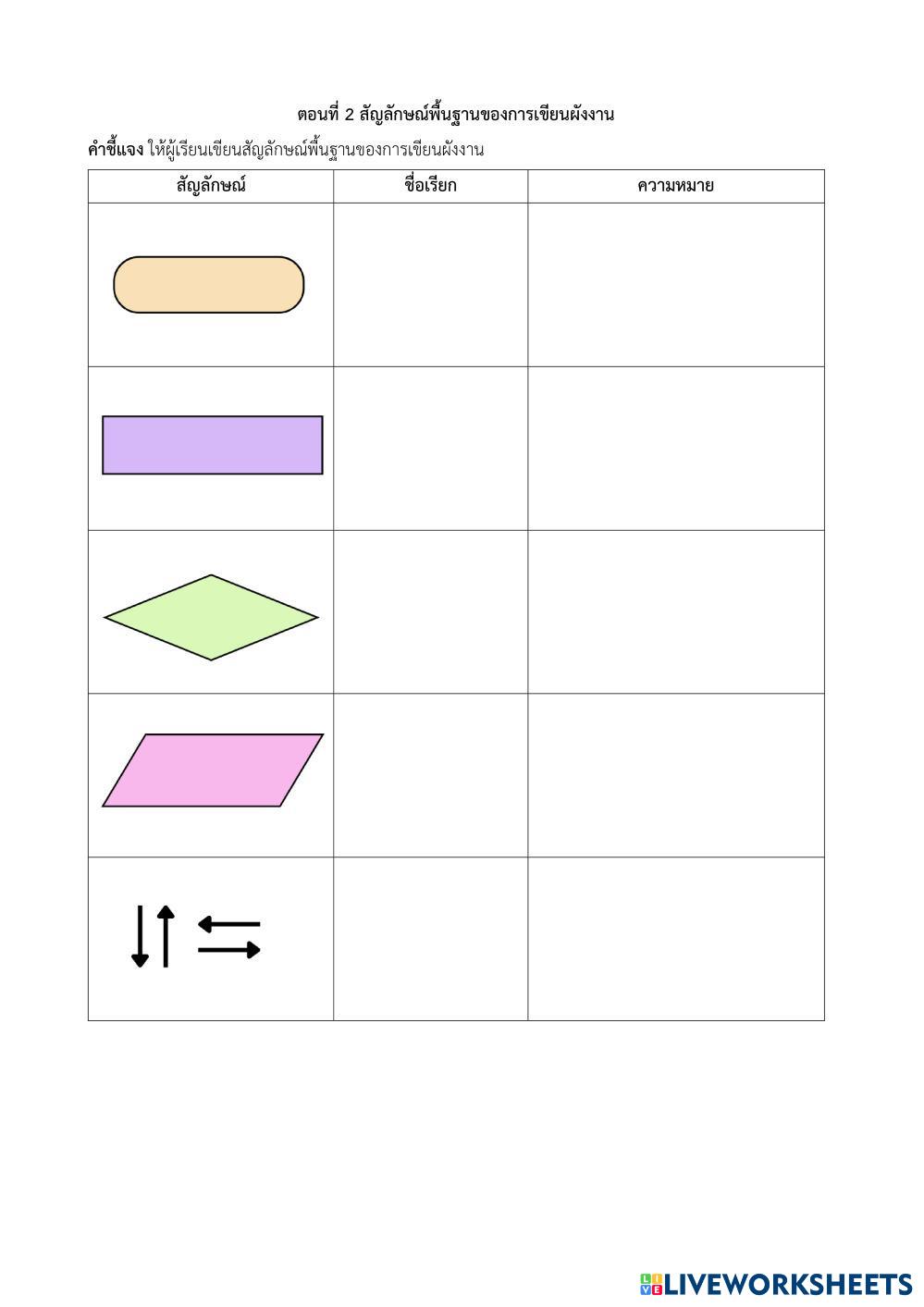
Task: Click the ความหมาย cell for the orange terminal shape
Action: click(x=675, y=285)
